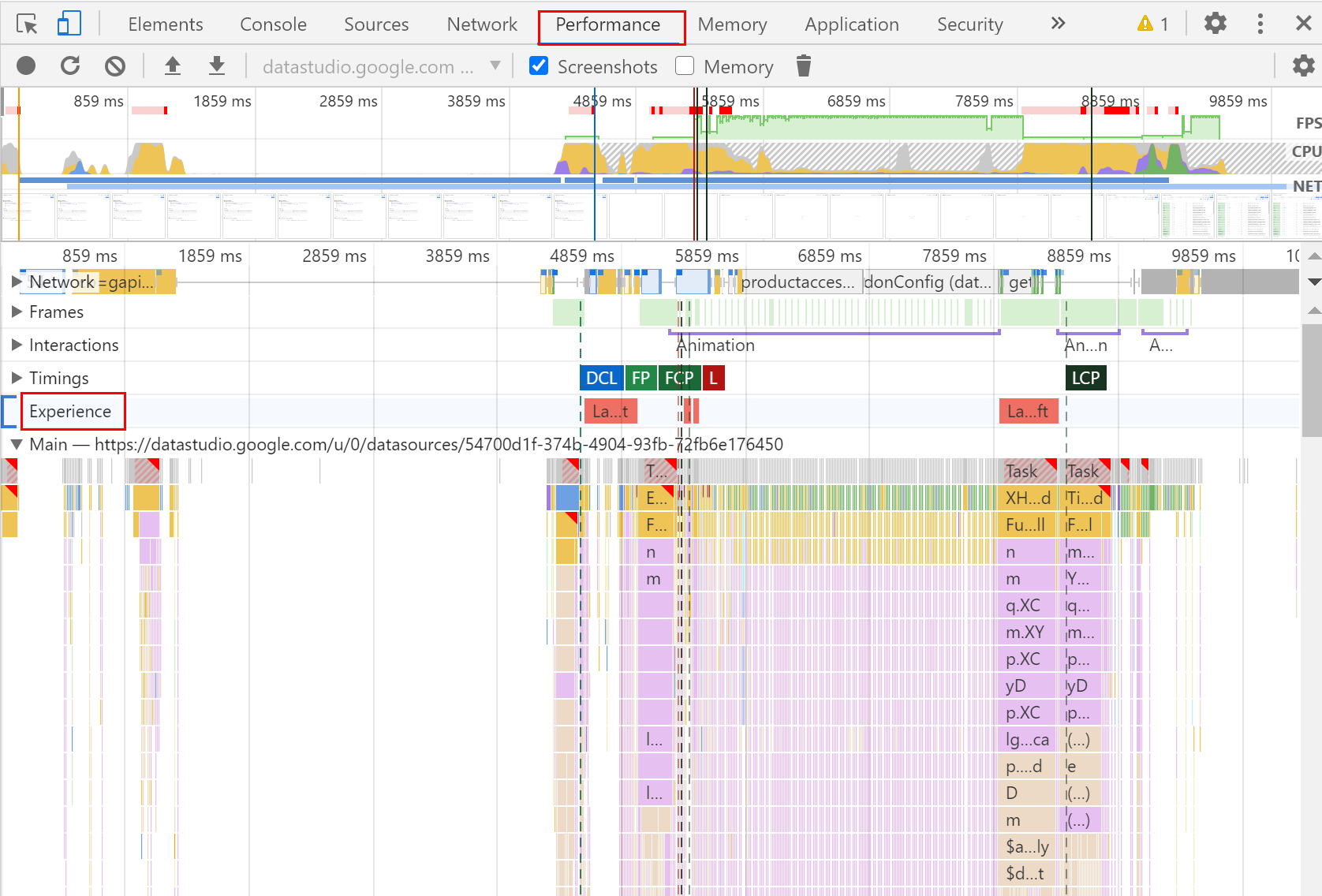The image size is (1322, 896).
Task: Expand the Timings track
Action: tap(17, 378)
